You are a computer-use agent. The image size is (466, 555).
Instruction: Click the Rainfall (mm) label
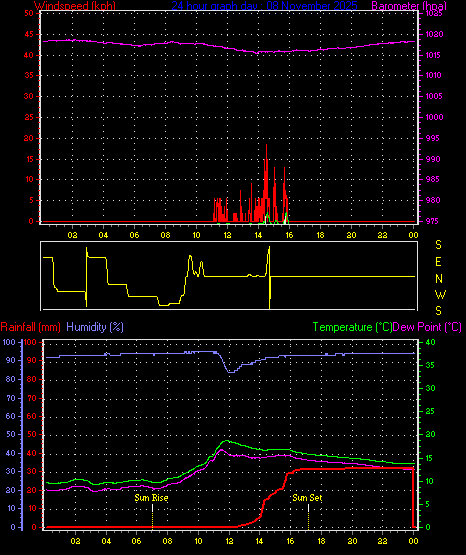point(30,327)
